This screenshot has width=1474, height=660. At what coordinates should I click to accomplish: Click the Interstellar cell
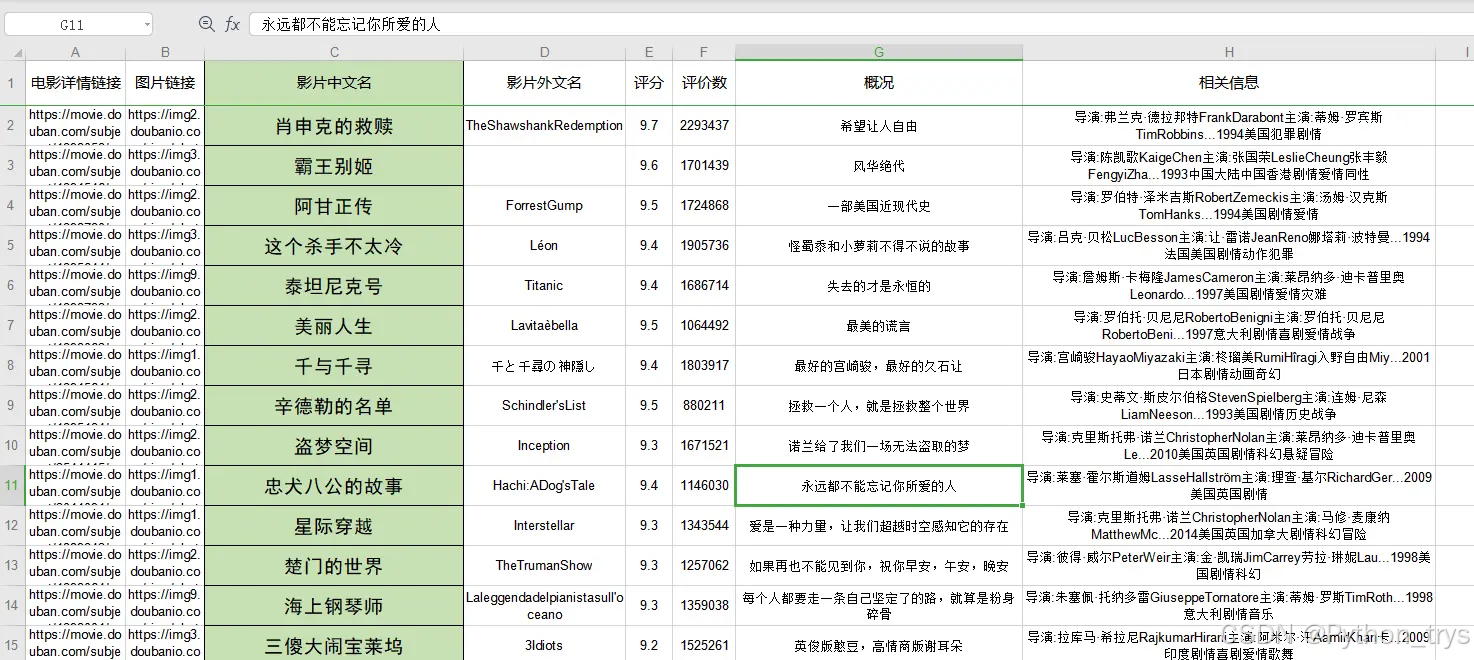[x=544, y=526]
